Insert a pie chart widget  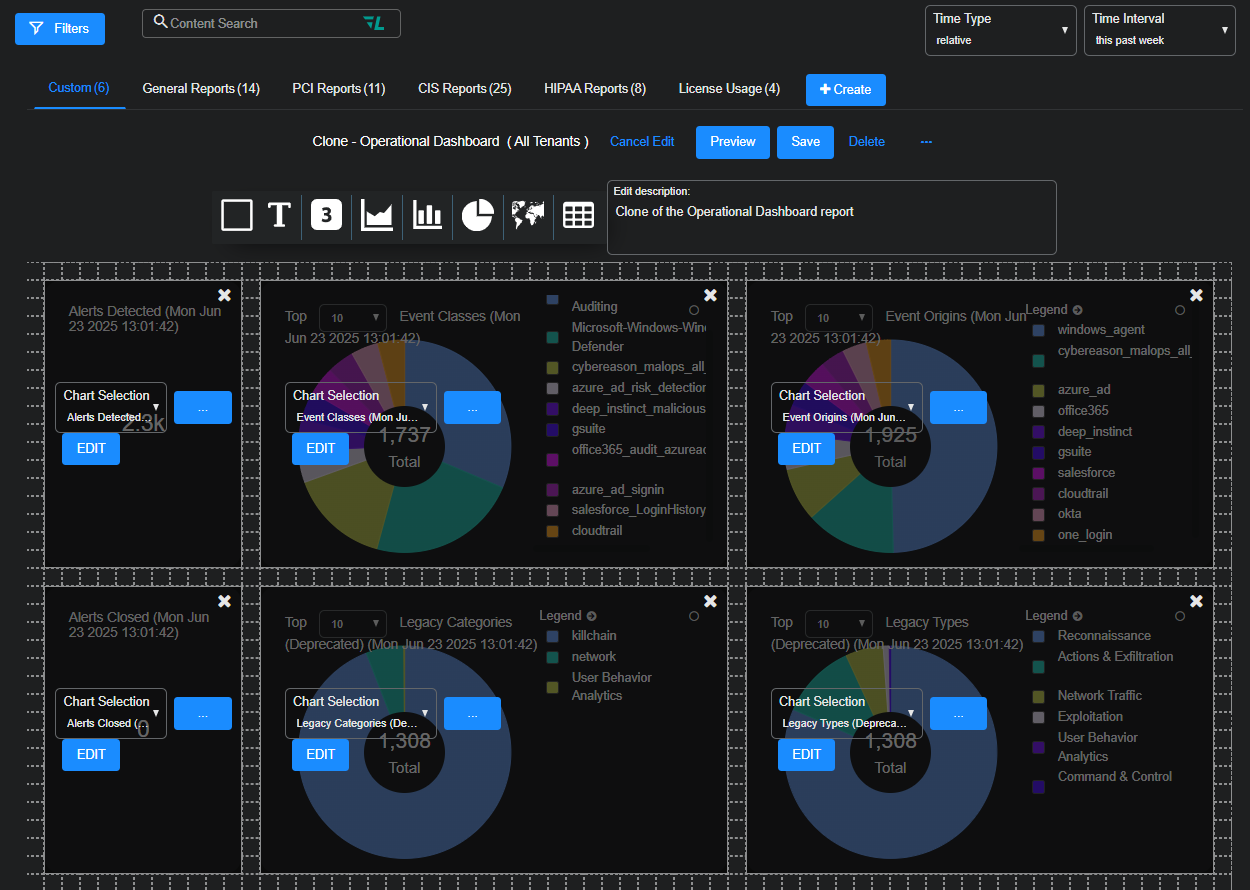(x=477, y=215)
